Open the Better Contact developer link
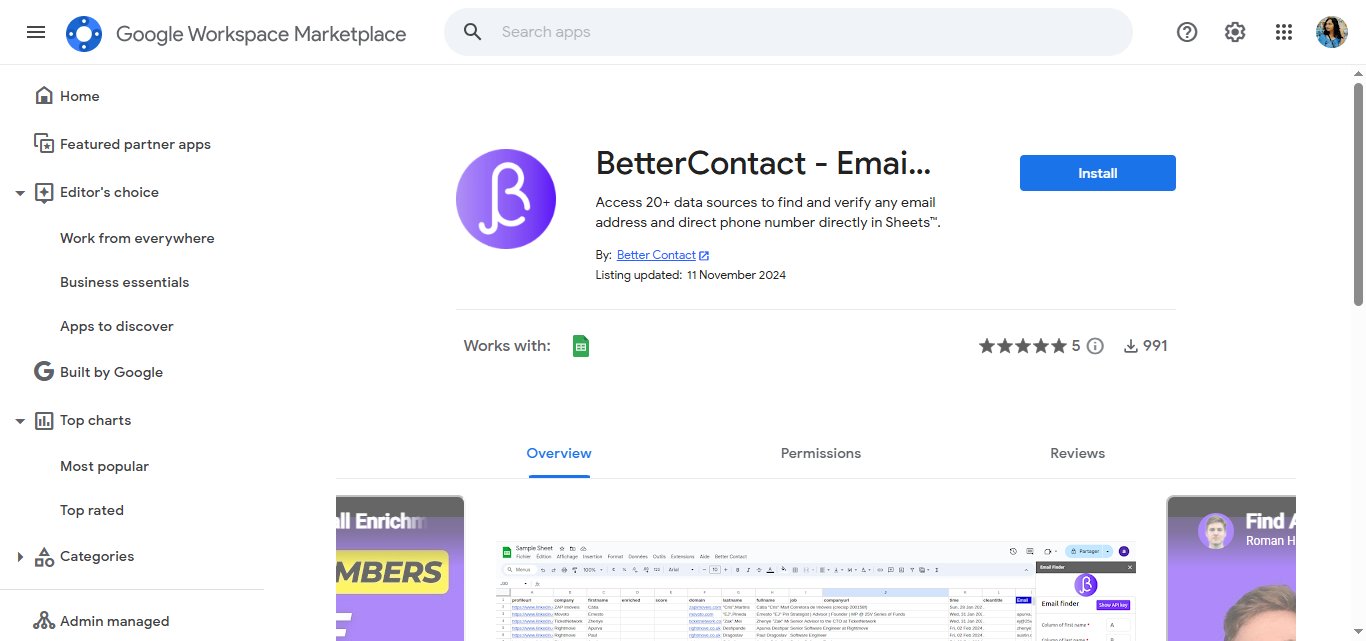The width and height of the screenshot is (1366, 641). coord(656,255)
